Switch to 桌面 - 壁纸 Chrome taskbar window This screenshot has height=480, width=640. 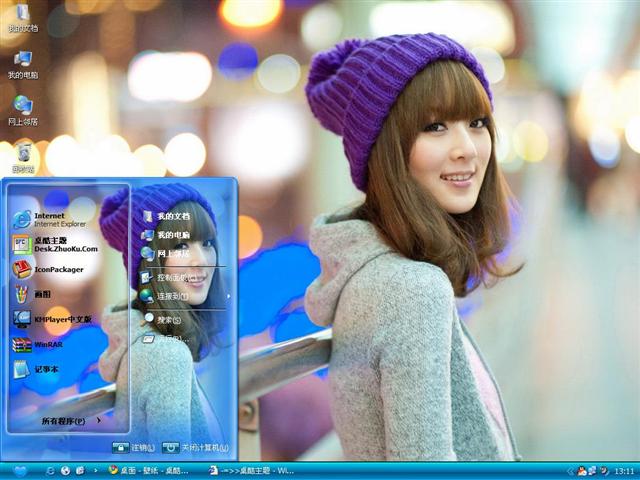point(149,471)
